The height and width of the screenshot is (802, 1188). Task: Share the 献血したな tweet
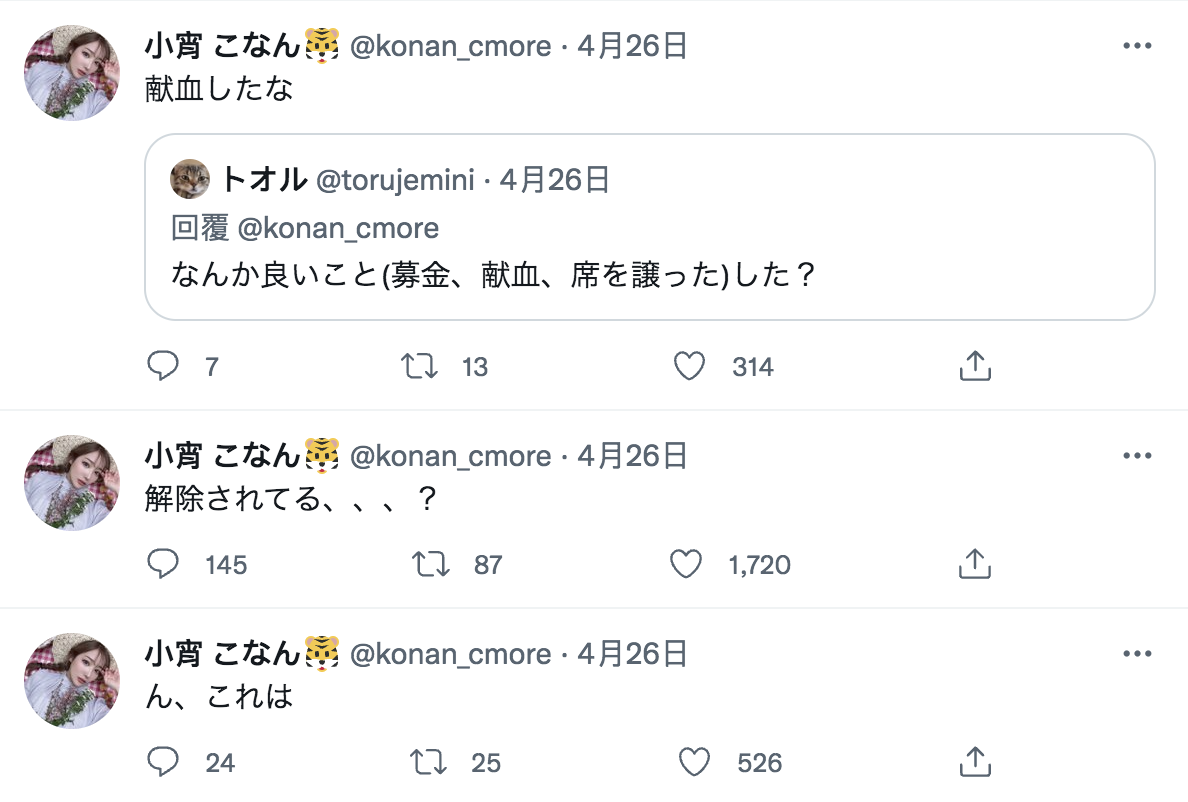tap(974, 367)
